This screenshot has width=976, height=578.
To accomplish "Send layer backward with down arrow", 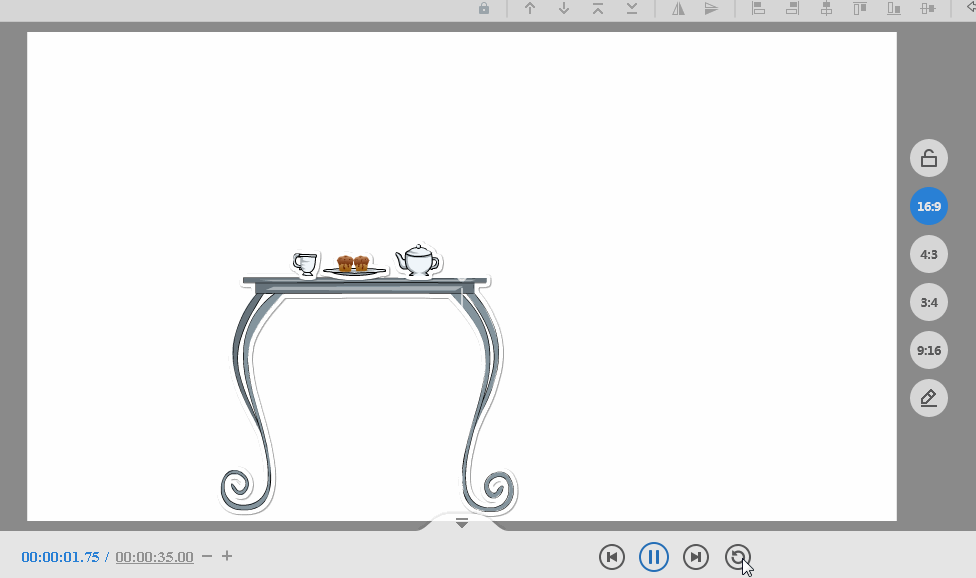I will [x=564, y=8].
